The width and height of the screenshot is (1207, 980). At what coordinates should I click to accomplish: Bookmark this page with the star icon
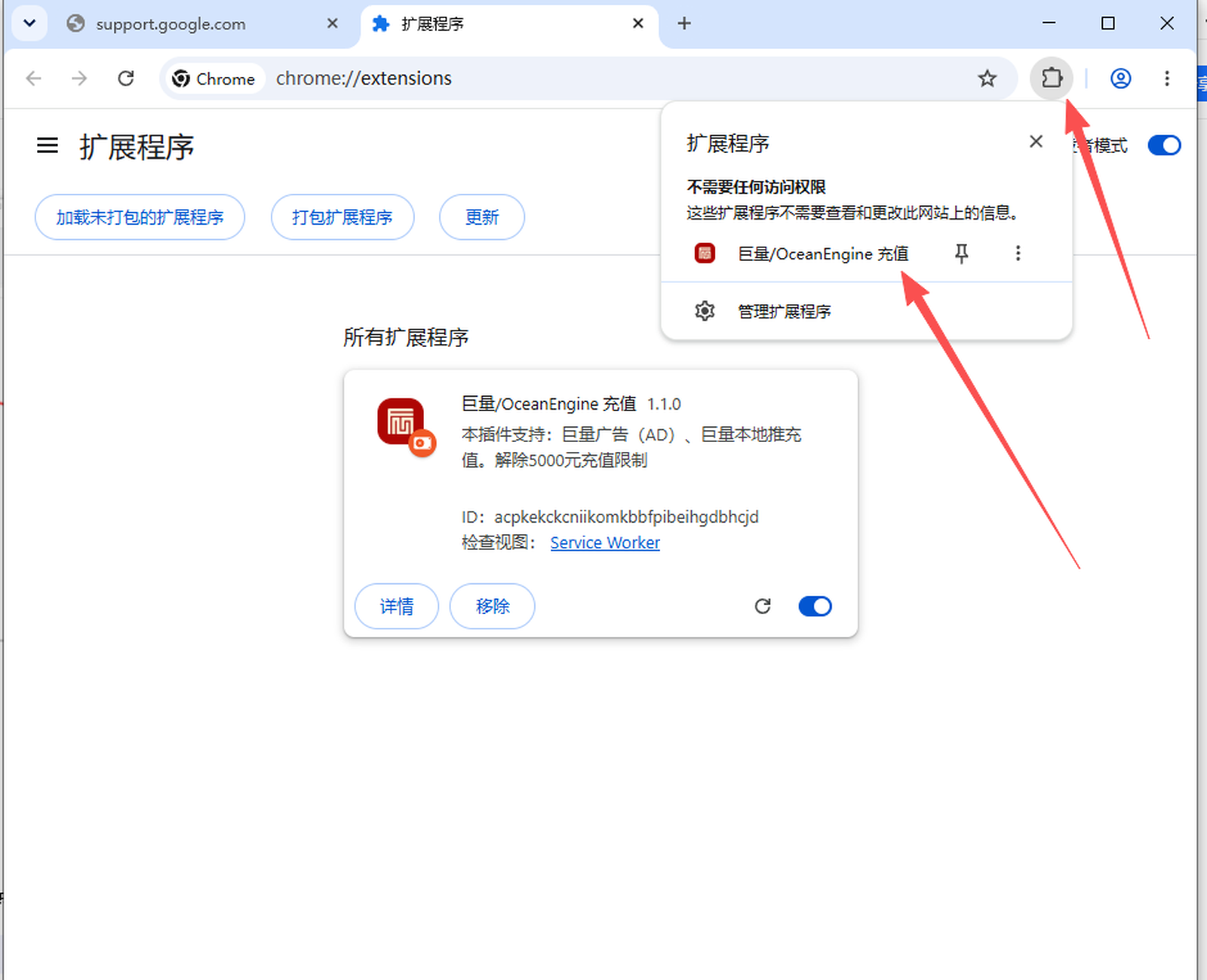987,78
